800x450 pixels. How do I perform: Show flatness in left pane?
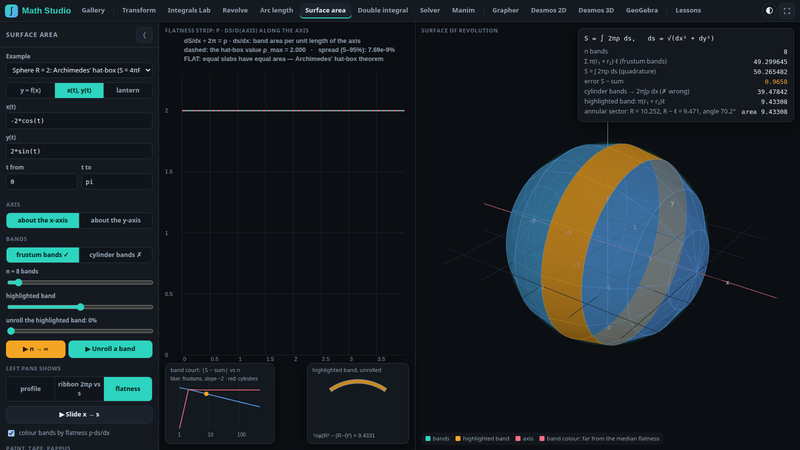(x=128, y=389)
